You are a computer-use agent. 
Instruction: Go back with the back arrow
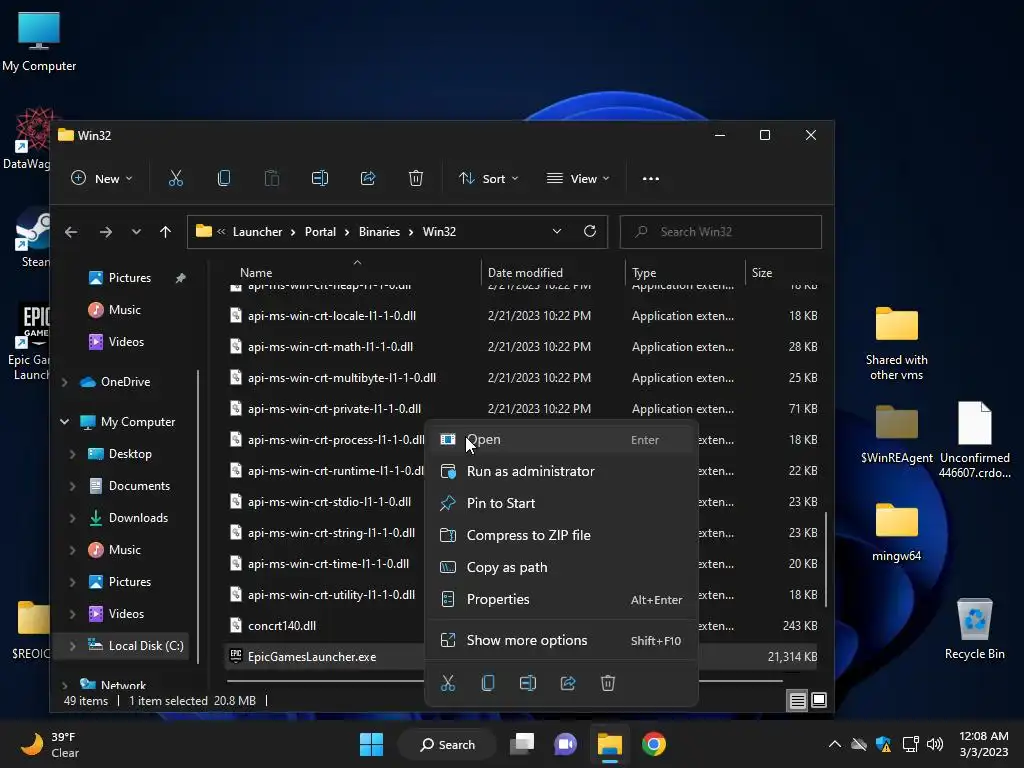tap(71, 232)
